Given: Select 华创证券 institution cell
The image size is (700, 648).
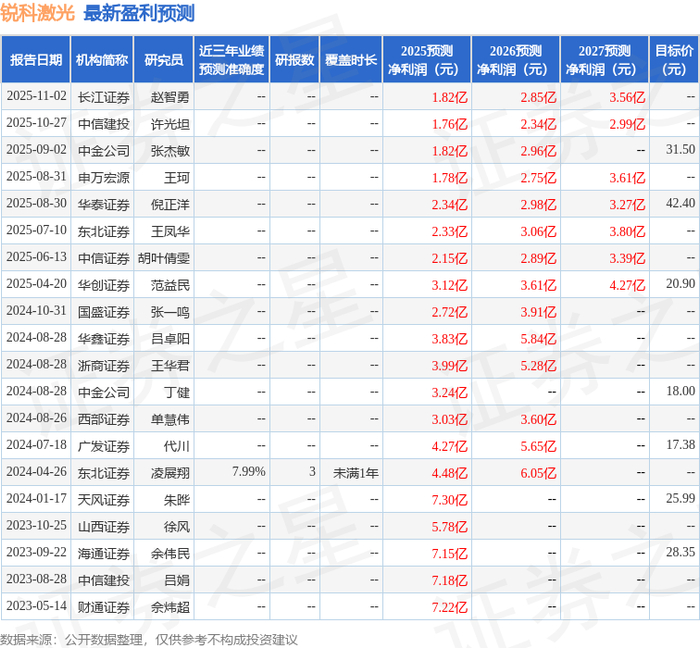Looking at the screenshot, I should [104, 285].
